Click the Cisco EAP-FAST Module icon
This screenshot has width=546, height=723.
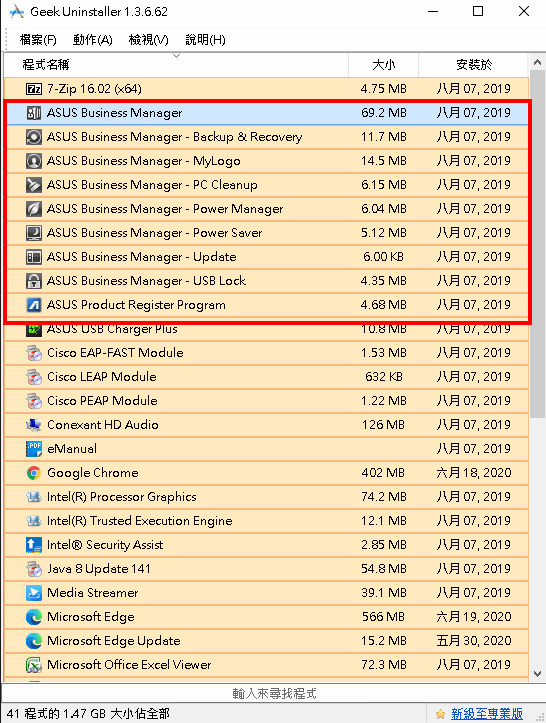pyautogui.click(x=34, y=353)
